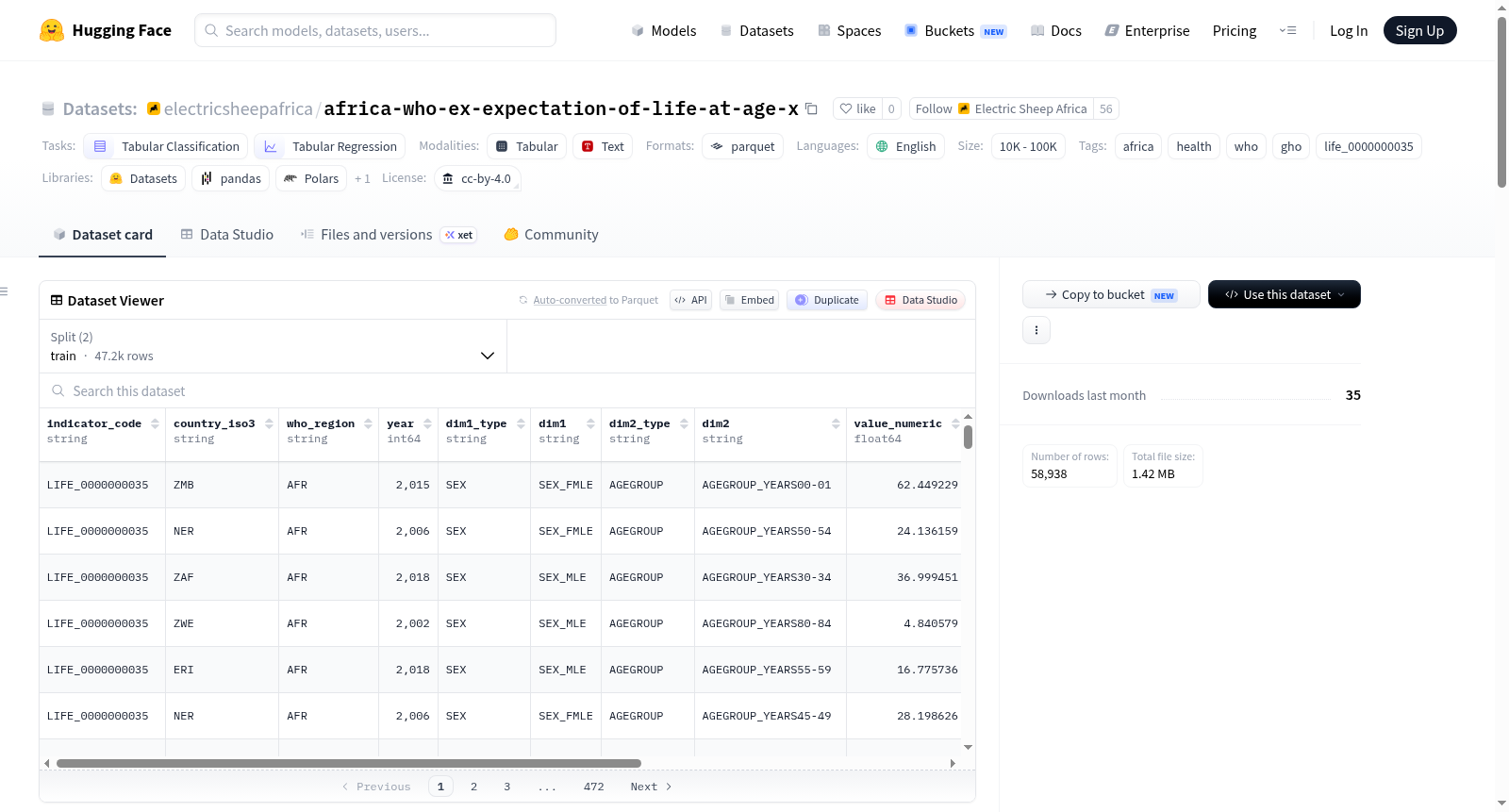This screenshot has height=812, width=1509.
Task: Focus the Search models, datasets, users field
Action: click(x=375, y=30)
